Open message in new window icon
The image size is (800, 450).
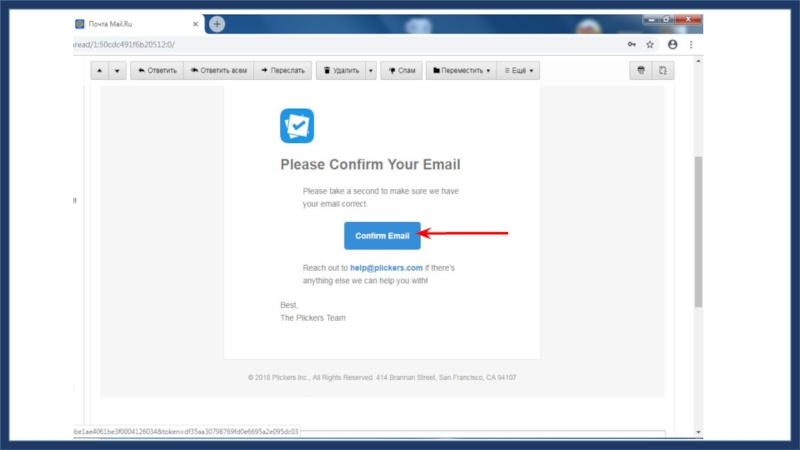(x=663, y=70)
